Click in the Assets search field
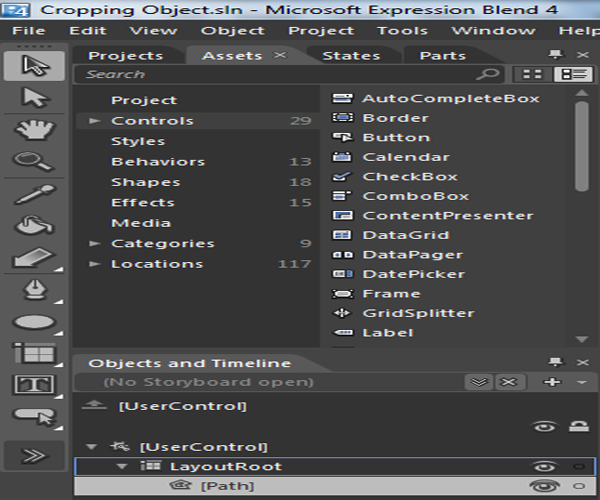This screenshot has width=600, height=500. pyautogui.click(x=289, y=74)
